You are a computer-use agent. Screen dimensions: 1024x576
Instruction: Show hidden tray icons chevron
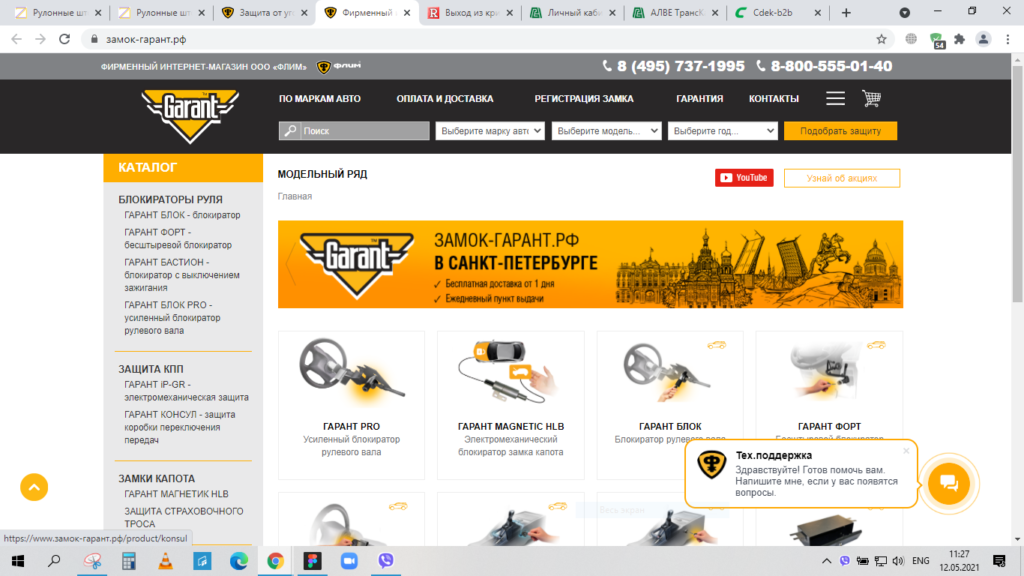click(826, 561)
